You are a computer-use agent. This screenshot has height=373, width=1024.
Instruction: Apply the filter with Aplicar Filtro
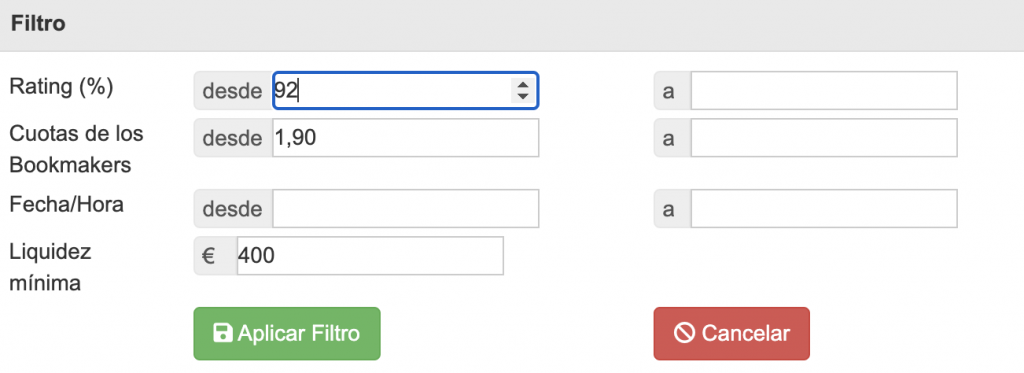287,333
